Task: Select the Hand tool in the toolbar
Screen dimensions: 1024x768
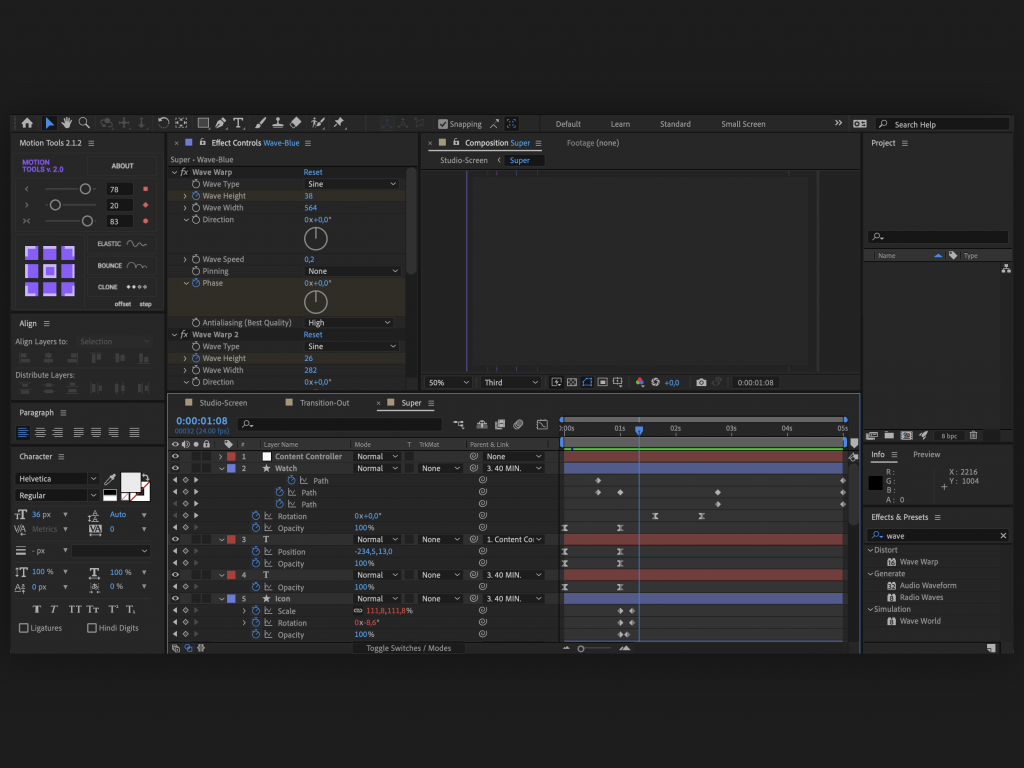Action: 67,122
